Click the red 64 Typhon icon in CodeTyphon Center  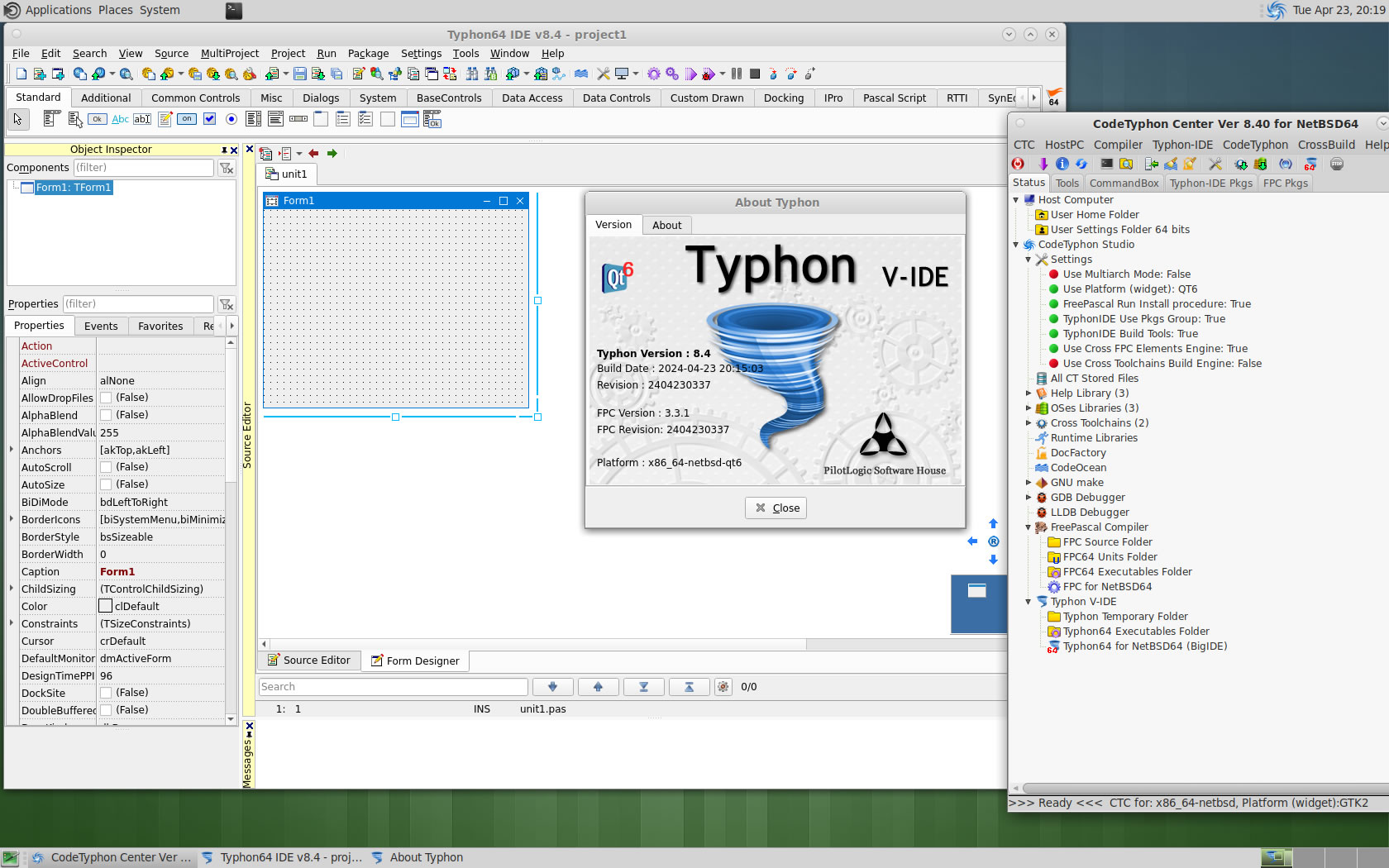[x=1310, y=164]
